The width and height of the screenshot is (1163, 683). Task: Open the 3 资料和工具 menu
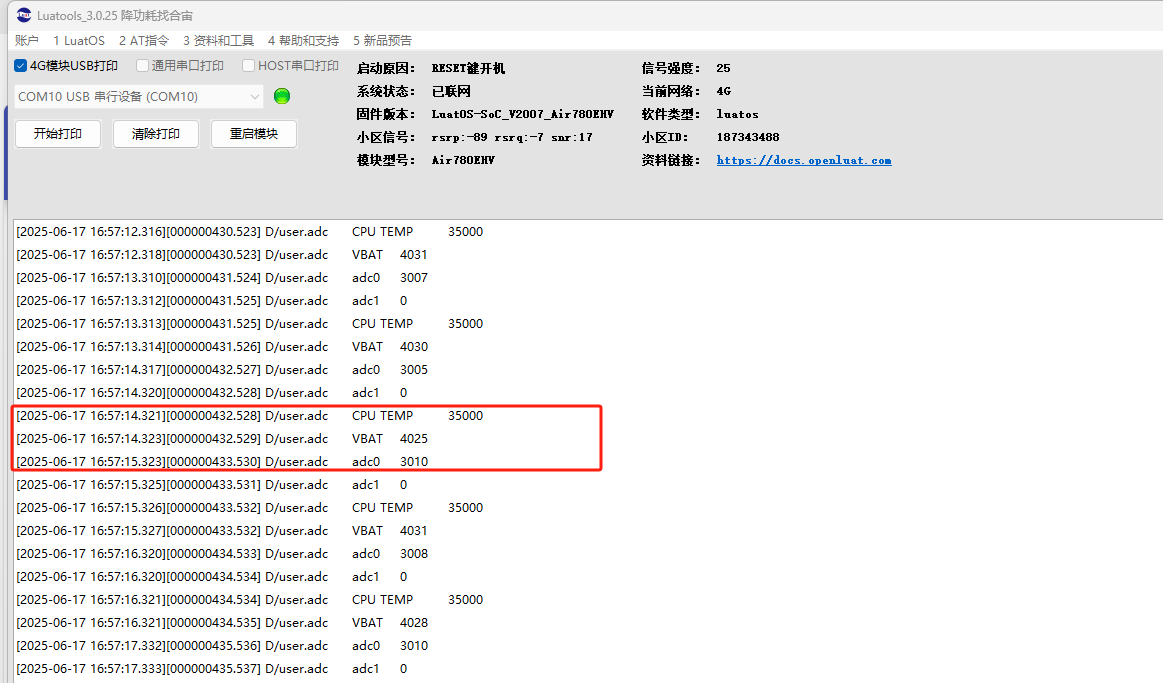(x=218, y=41)
